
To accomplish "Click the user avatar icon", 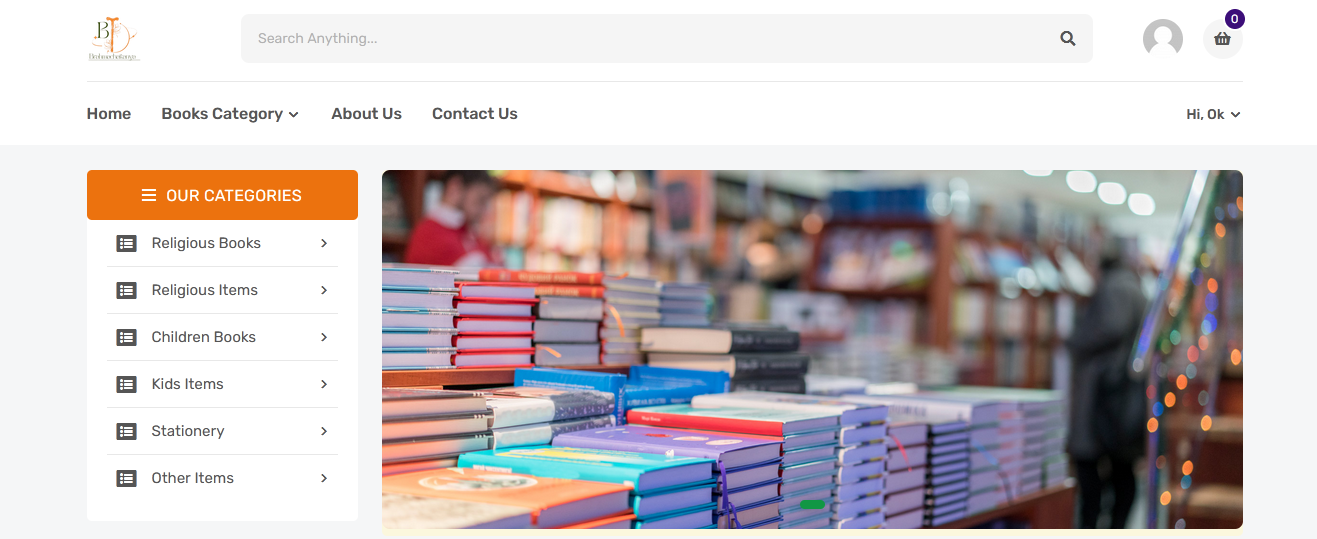I will (x=1163, y=39).
